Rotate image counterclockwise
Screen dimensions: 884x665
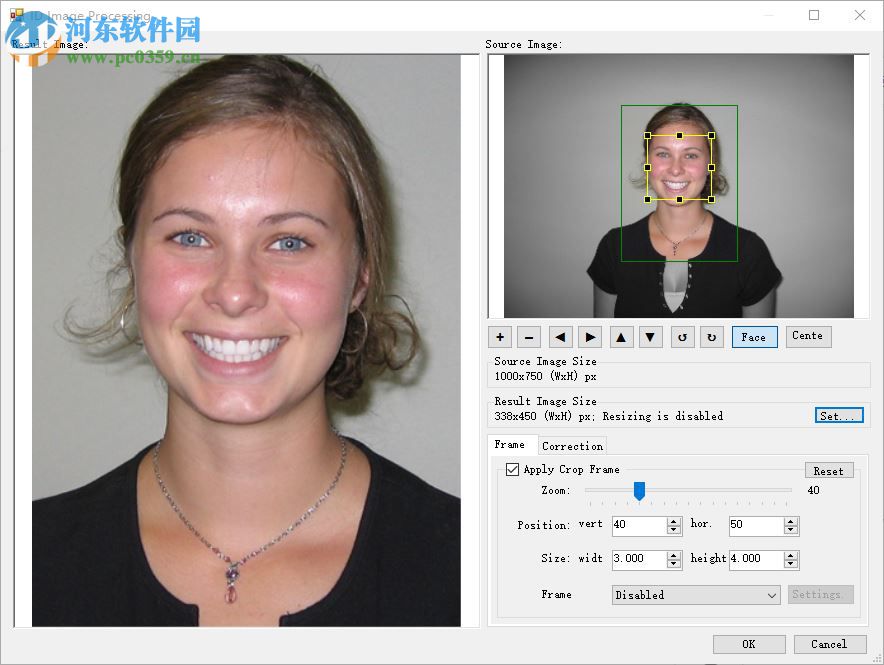tap(682, 337)
